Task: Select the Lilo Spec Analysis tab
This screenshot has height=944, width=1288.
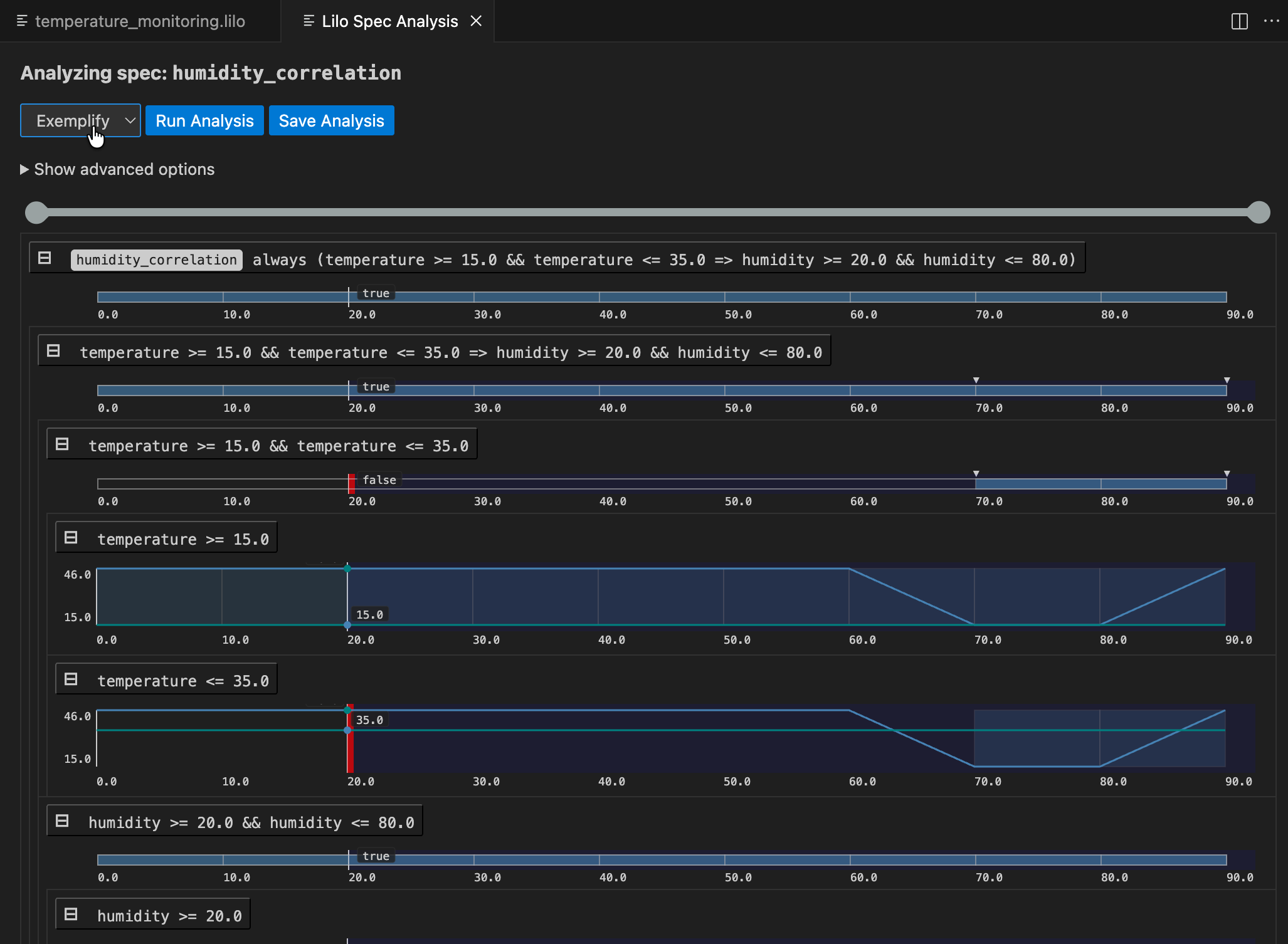Action: click(x=389, y=21)
